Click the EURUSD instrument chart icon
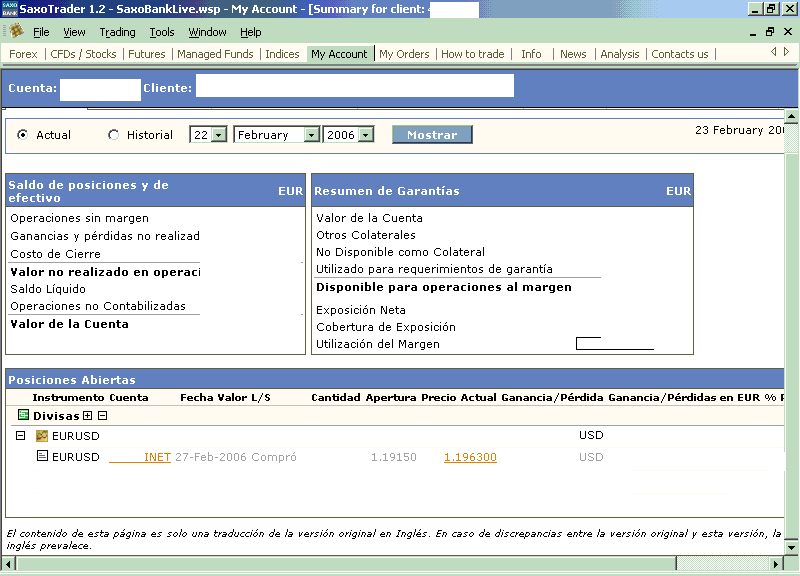The height and width of the screenshot is (576, 800). tap(42, 436)
